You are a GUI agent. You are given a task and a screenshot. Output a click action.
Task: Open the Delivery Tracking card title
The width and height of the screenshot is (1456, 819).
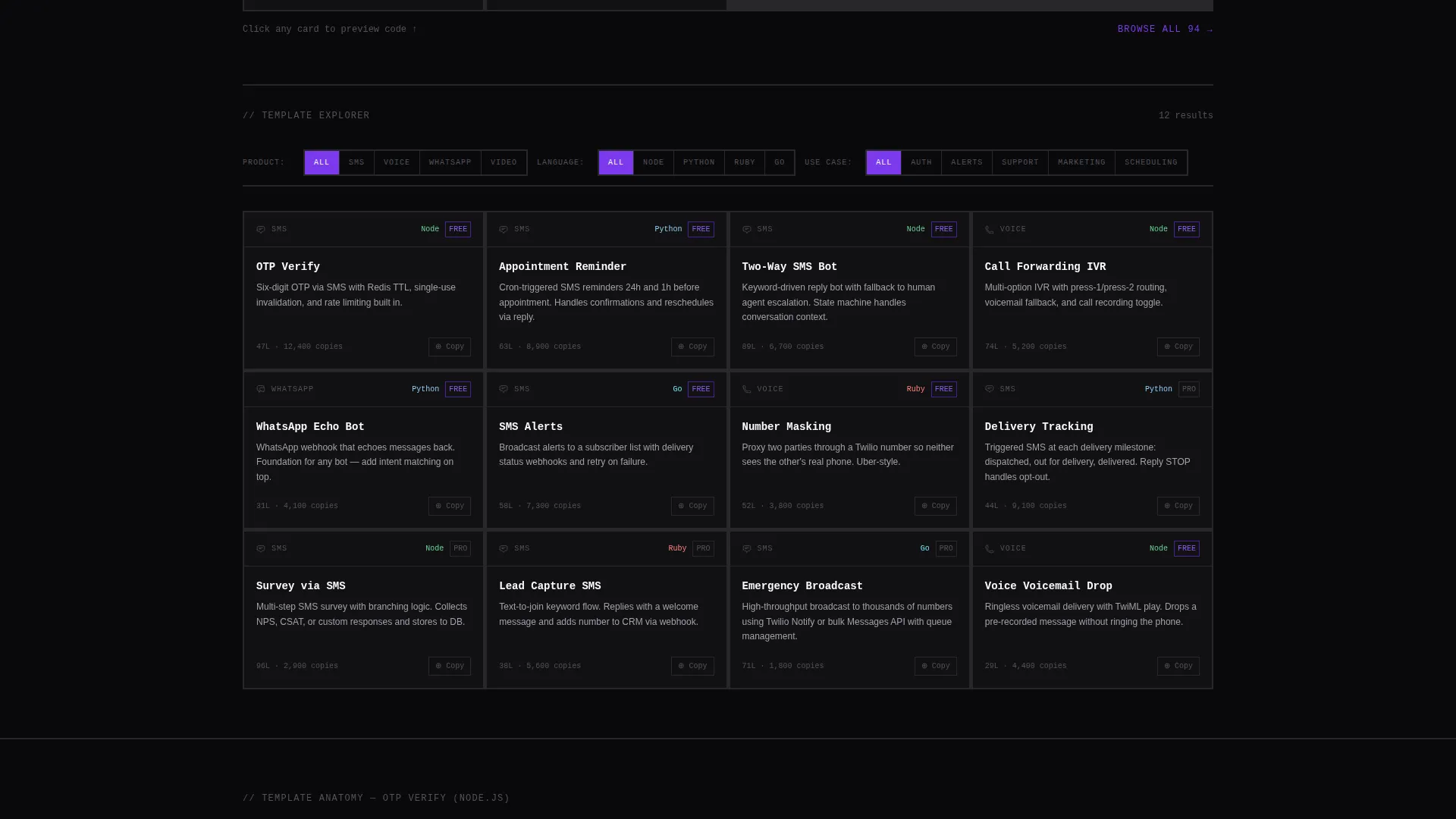(x=1039, y=427)
